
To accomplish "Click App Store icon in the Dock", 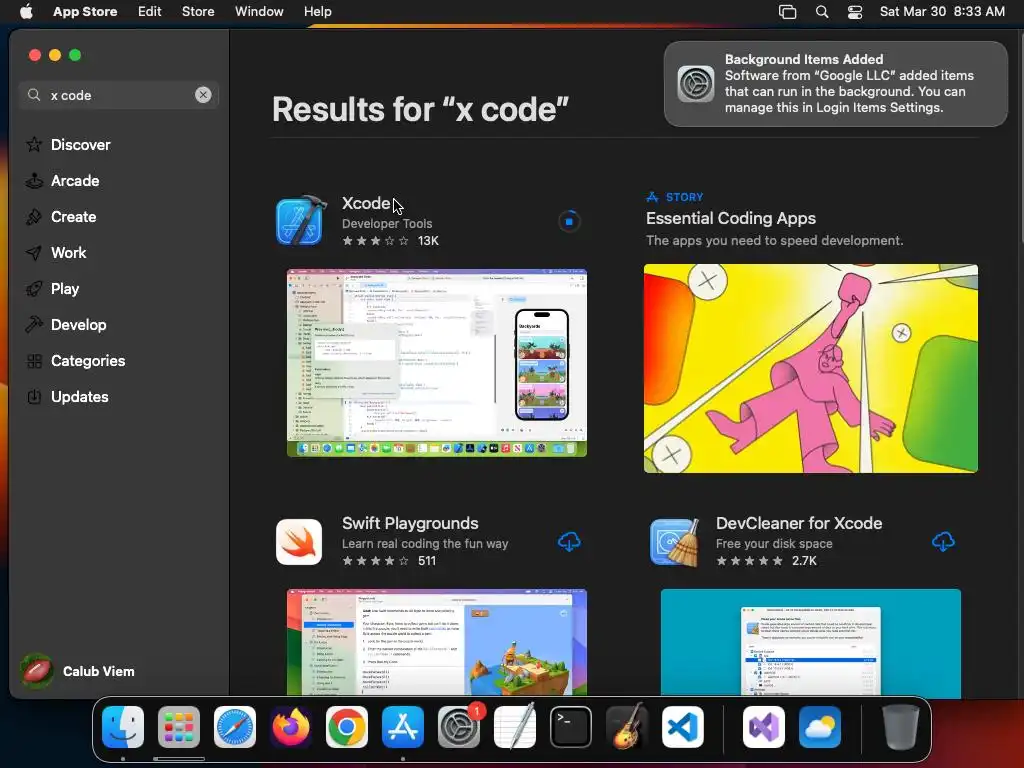I will [403, 727].
